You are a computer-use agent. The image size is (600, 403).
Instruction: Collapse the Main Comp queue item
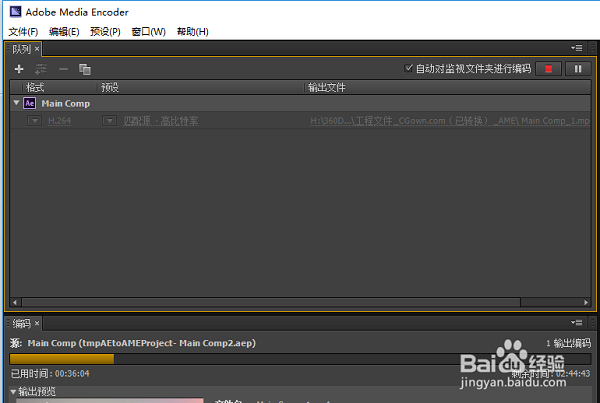click(16, 103)
